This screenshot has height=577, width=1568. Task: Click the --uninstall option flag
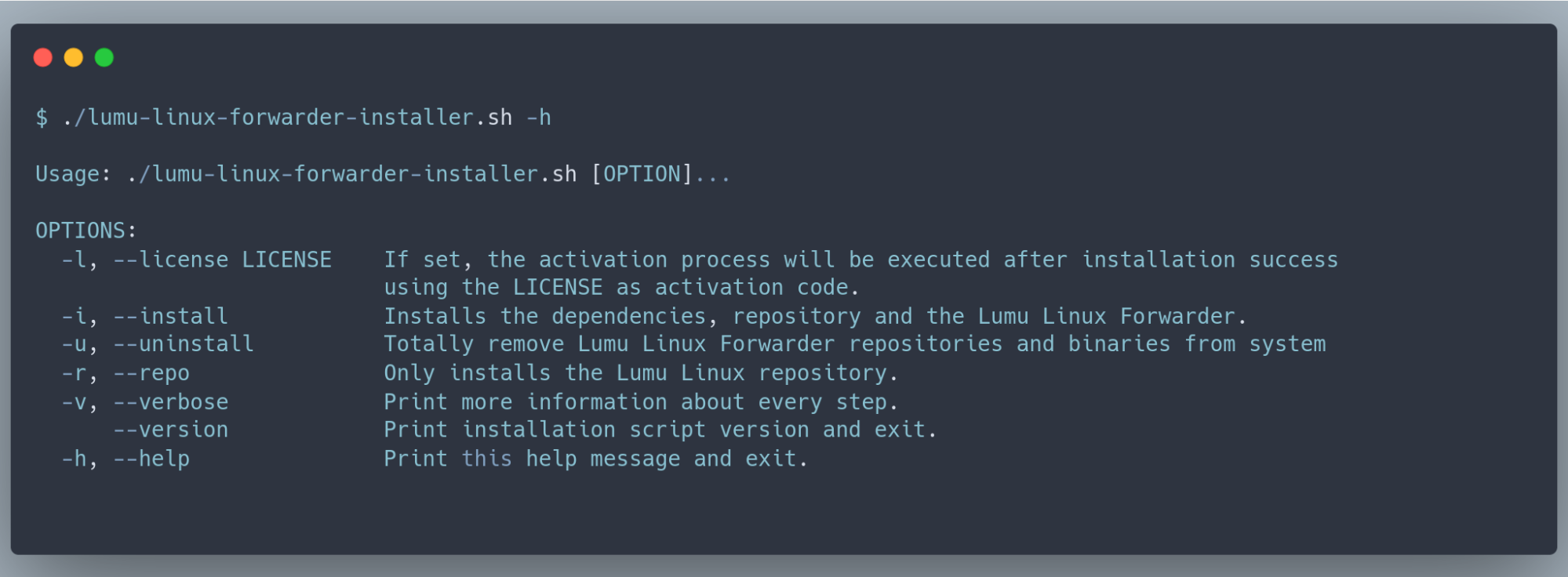tap(184, 344)
